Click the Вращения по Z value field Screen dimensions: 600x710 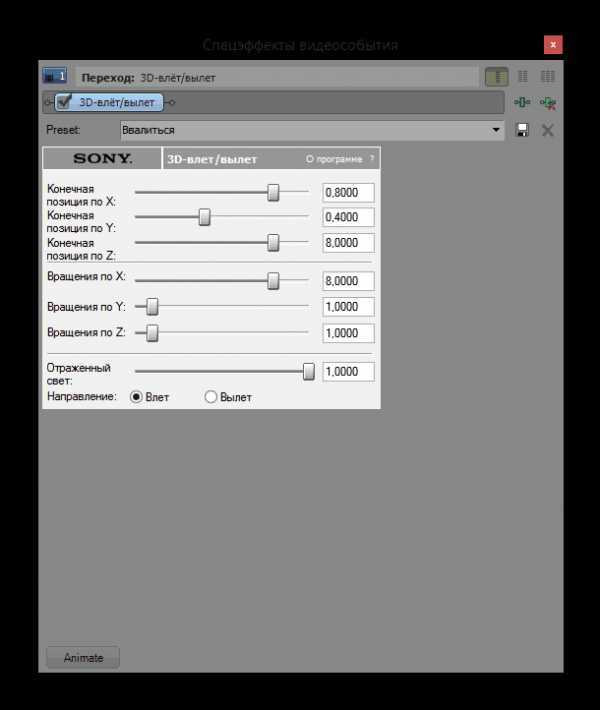(x=348, y=333)
